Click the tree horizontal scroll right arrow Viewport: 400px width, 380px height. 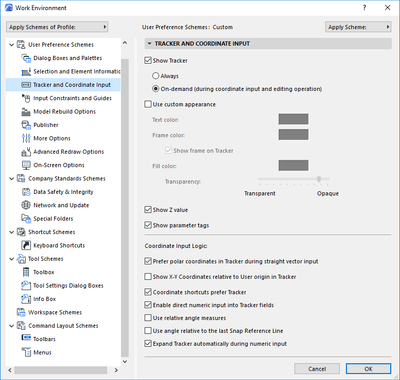(116, 370)
